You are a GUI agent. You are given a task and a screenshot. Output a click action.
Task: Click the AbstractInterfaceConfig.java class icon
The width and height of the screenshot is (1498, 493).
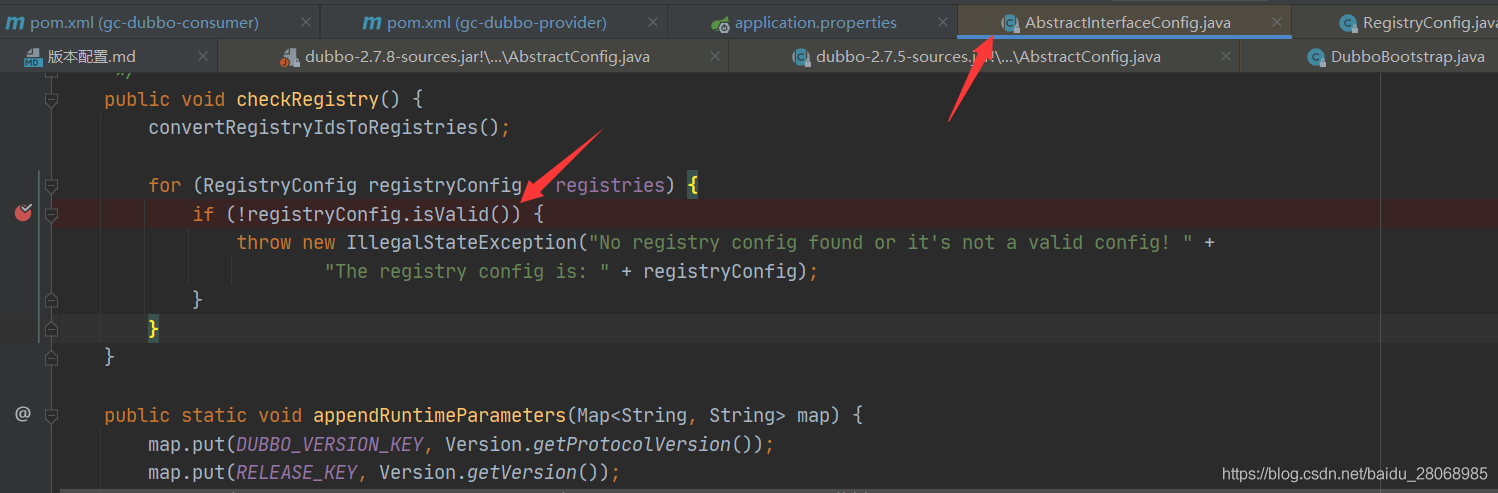coord(1010,22)
